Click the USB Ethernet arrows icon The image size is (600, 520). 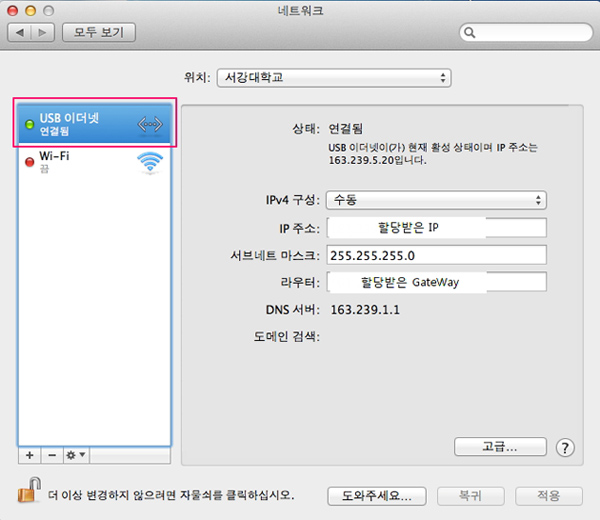(149, 124)
